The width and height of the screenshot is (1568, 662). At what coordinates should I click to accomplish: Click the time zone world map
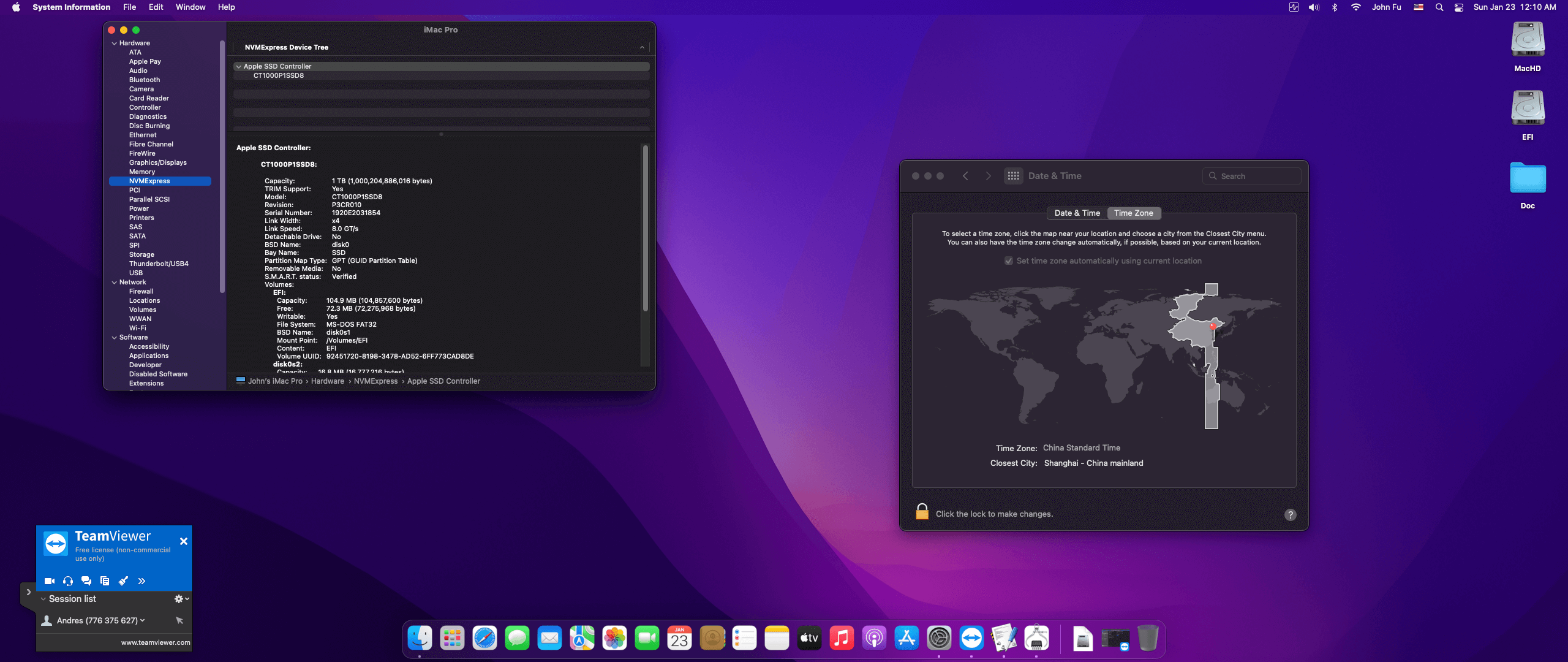click(1104, 356)
